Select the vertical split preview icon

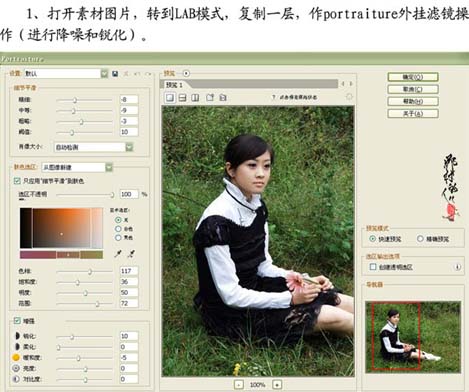195,98
